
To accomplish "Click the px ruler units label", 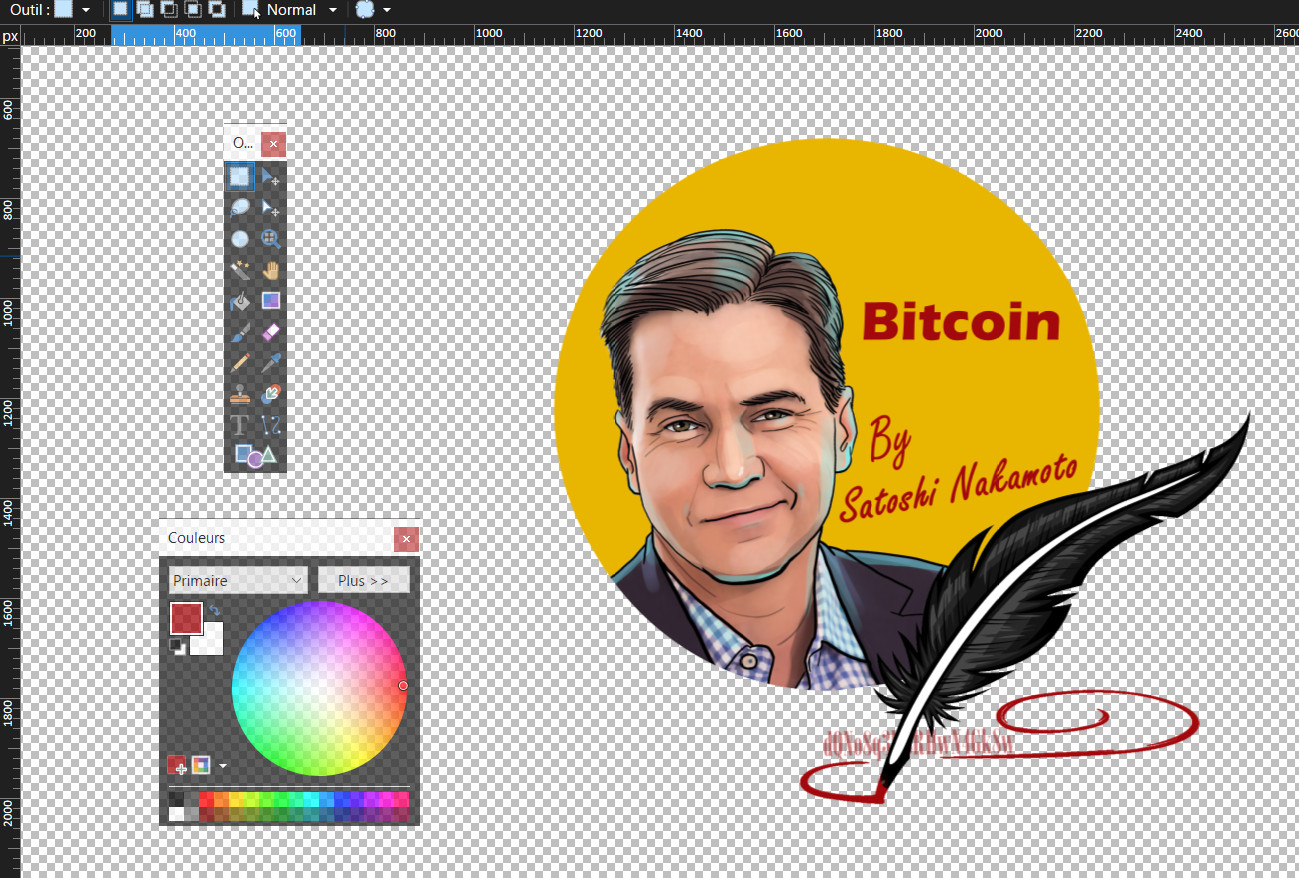I will click(x=10, y=36).
